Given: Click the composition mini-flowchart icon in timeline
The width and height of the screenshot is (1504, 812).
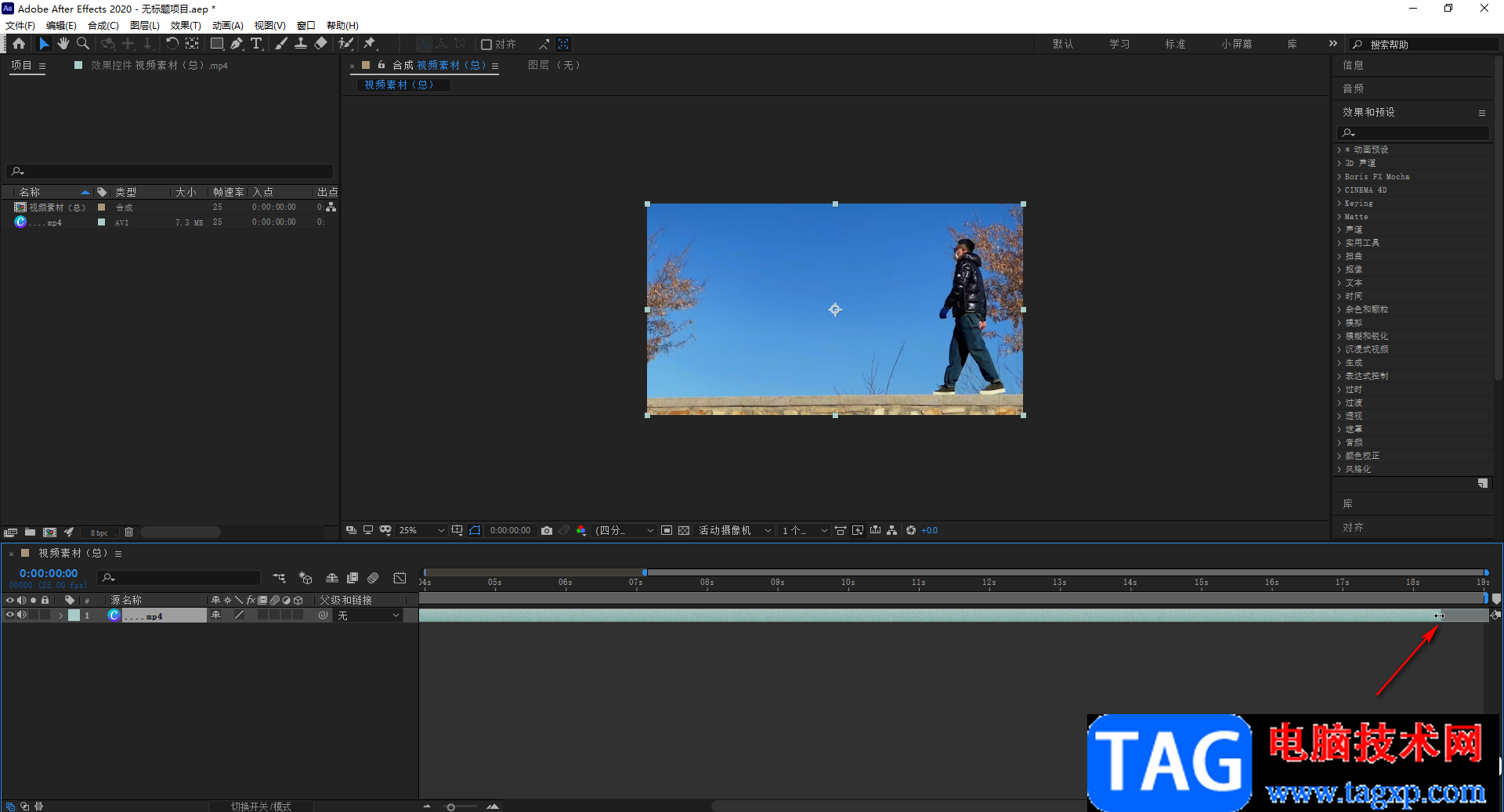Looking at the screenshot, I should pyautogui.click(x=279, y=578).
